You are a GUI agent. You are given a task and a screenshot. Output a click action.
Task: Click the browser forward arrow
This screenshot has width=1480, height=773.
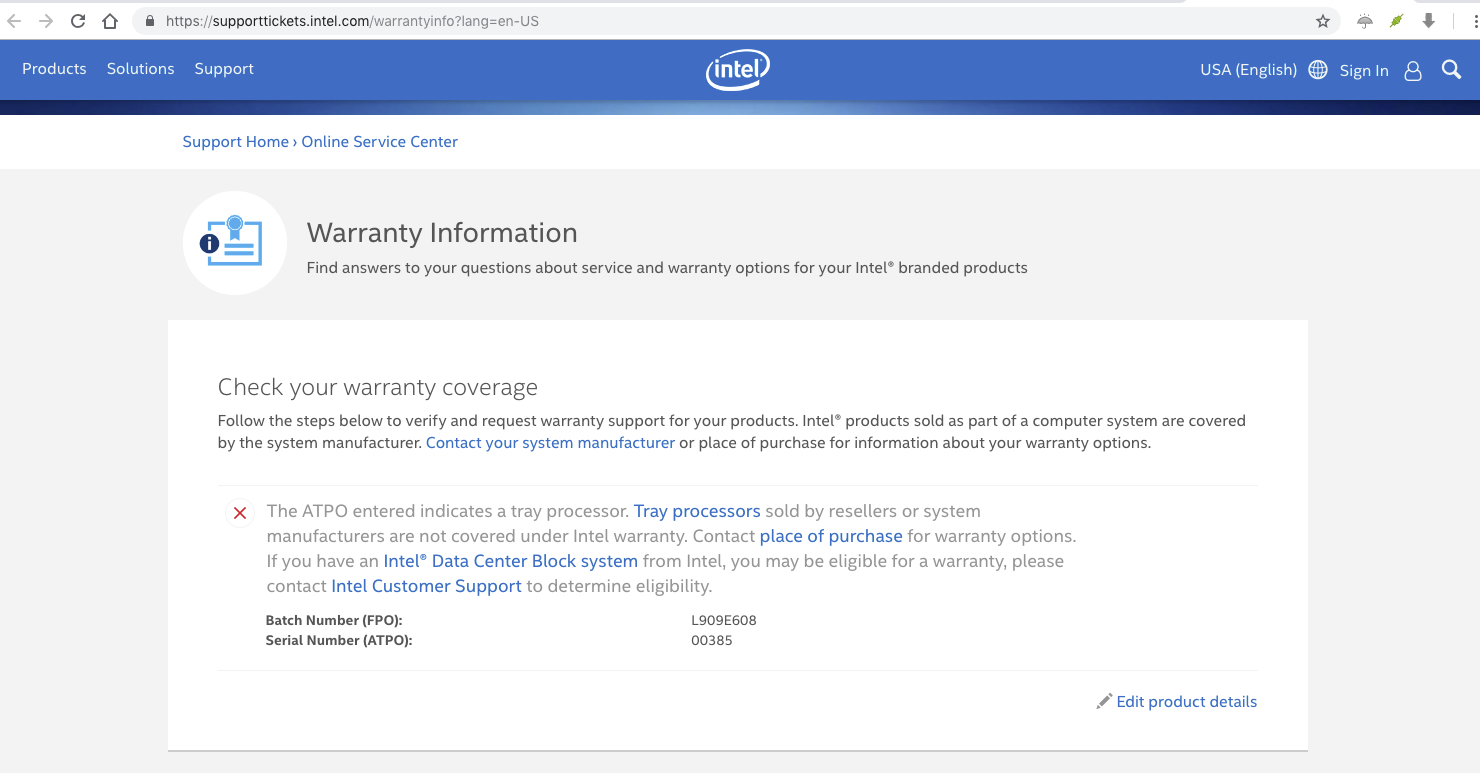46,21
